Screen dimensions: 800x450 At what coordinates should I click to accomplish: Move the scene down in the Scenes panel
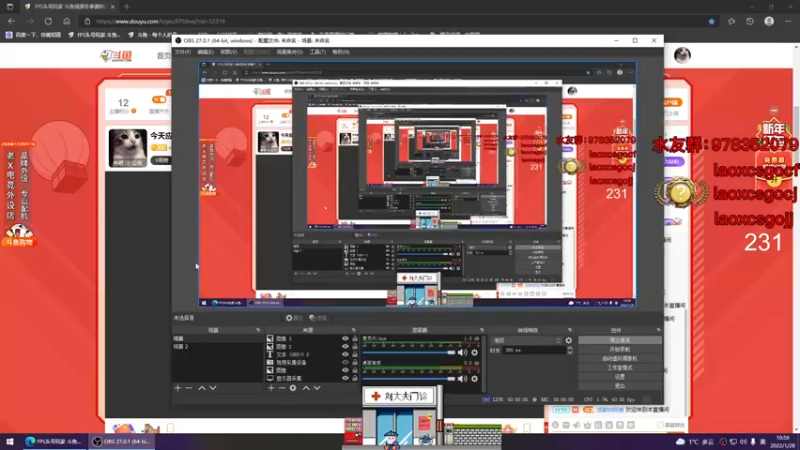(213, 388)
